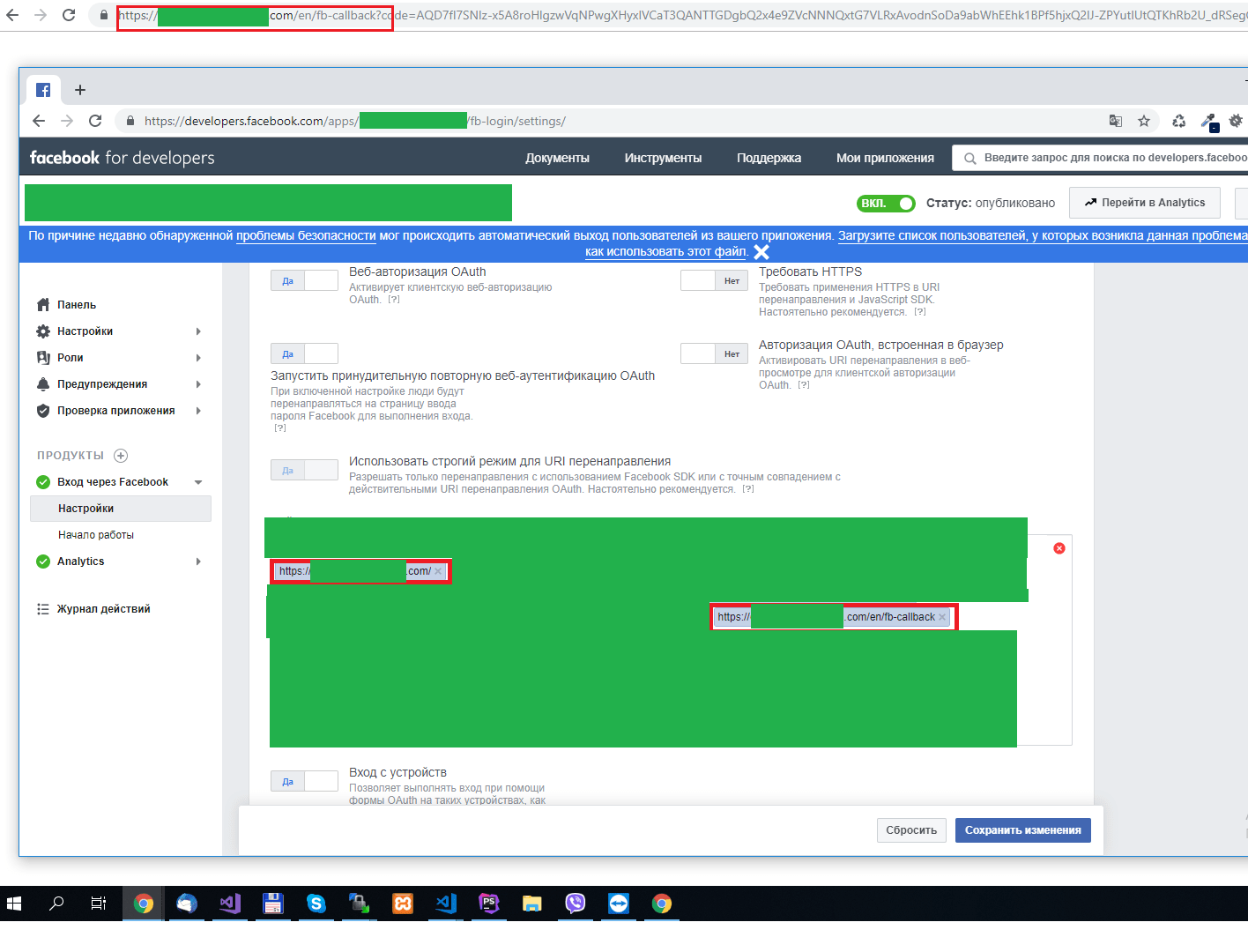The height and width of the screenshot is (952, 1248).
Task: Open the Windows Start menu
Action: pos(14,904)
